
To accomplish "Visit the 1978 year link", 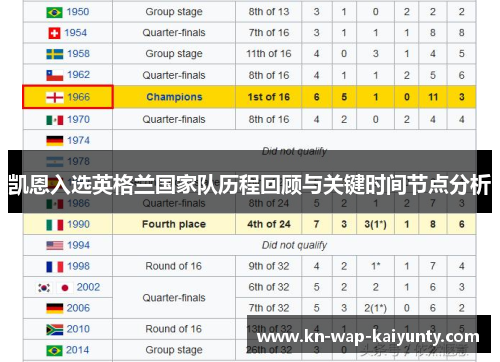I will point(78,161).
